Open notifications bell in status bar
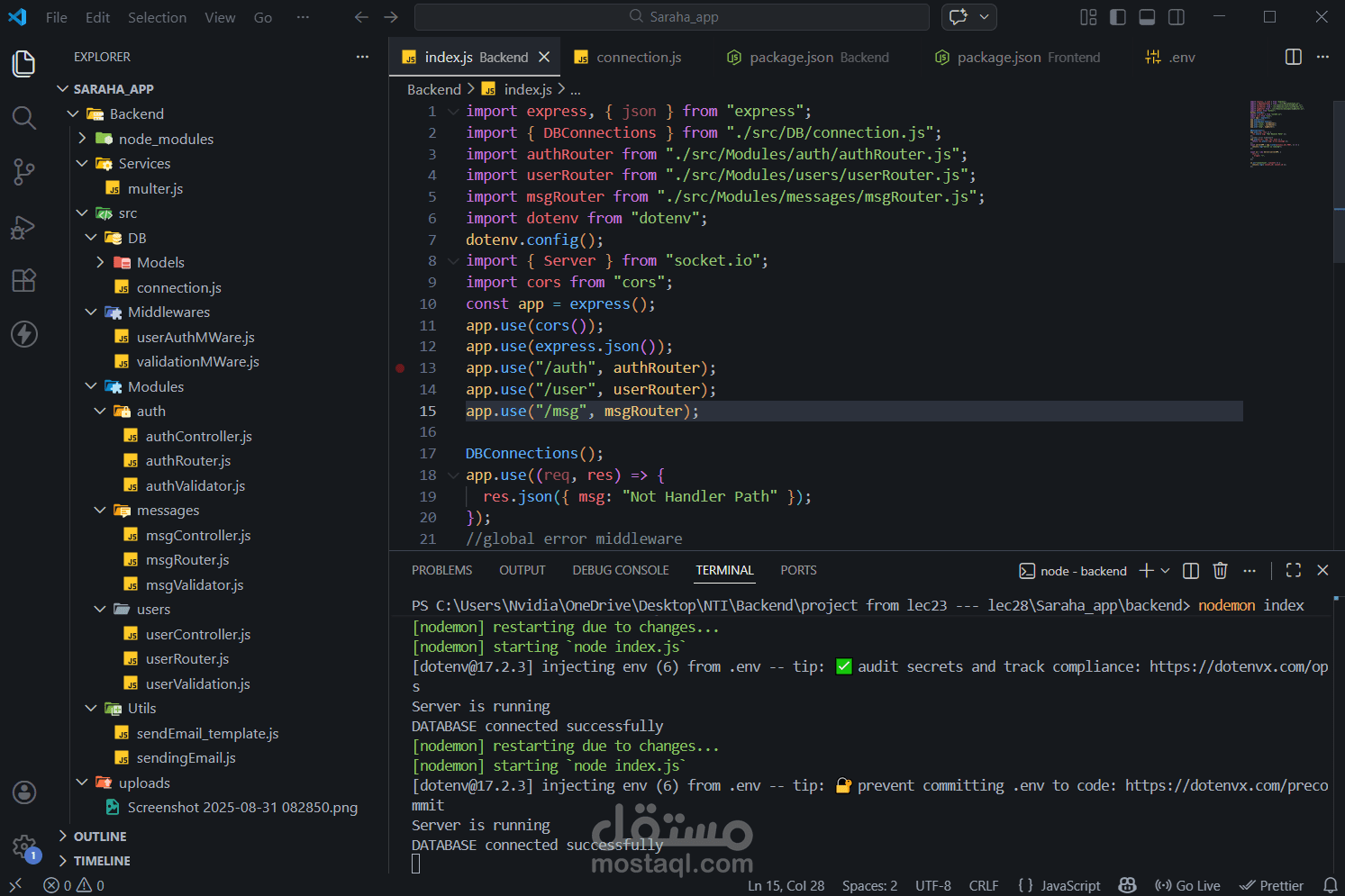Screen dimensions: 1345x896 pos(1330,885)
